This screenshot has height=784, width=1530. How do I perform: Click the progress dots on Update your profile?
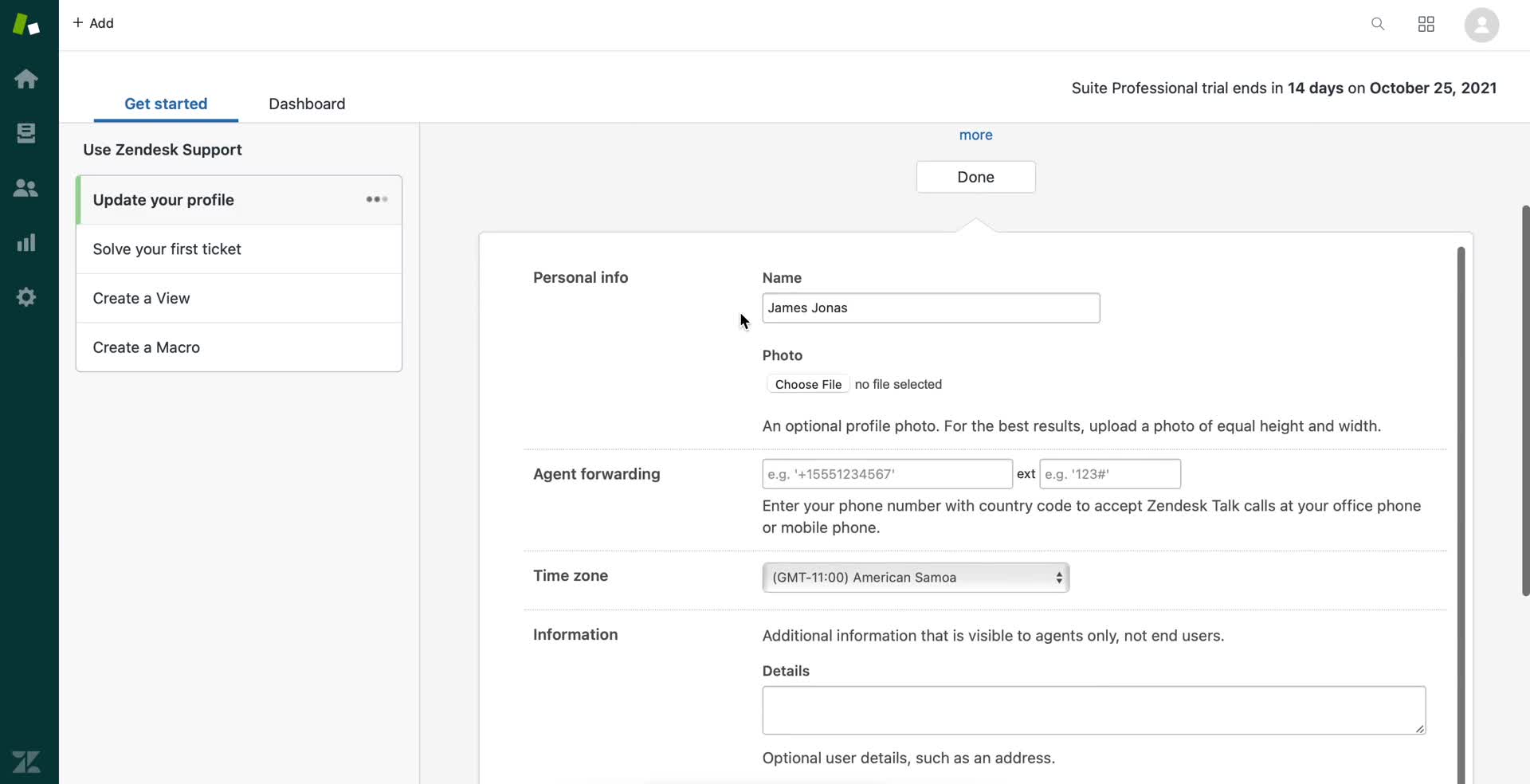tap(377, 199)
